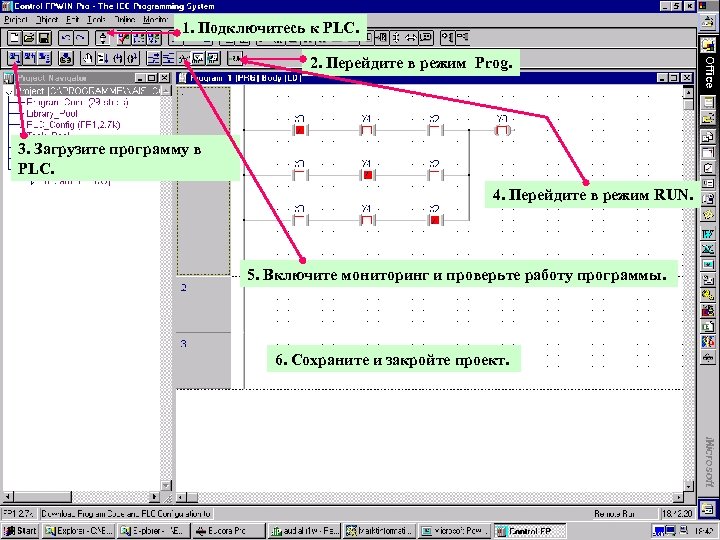Screen dimensions: 720x540
Task: Select red active contact in bottom ladder row
Action: [x=435, y=220]
